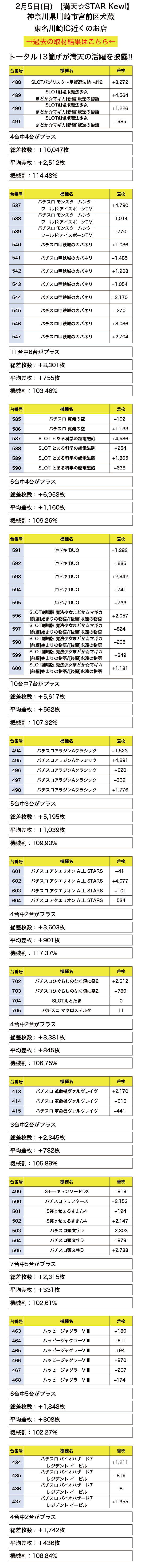141x1568 pixels.
Task: Click machine 704 SLOTえとたま row
Action: (70, 1001)
